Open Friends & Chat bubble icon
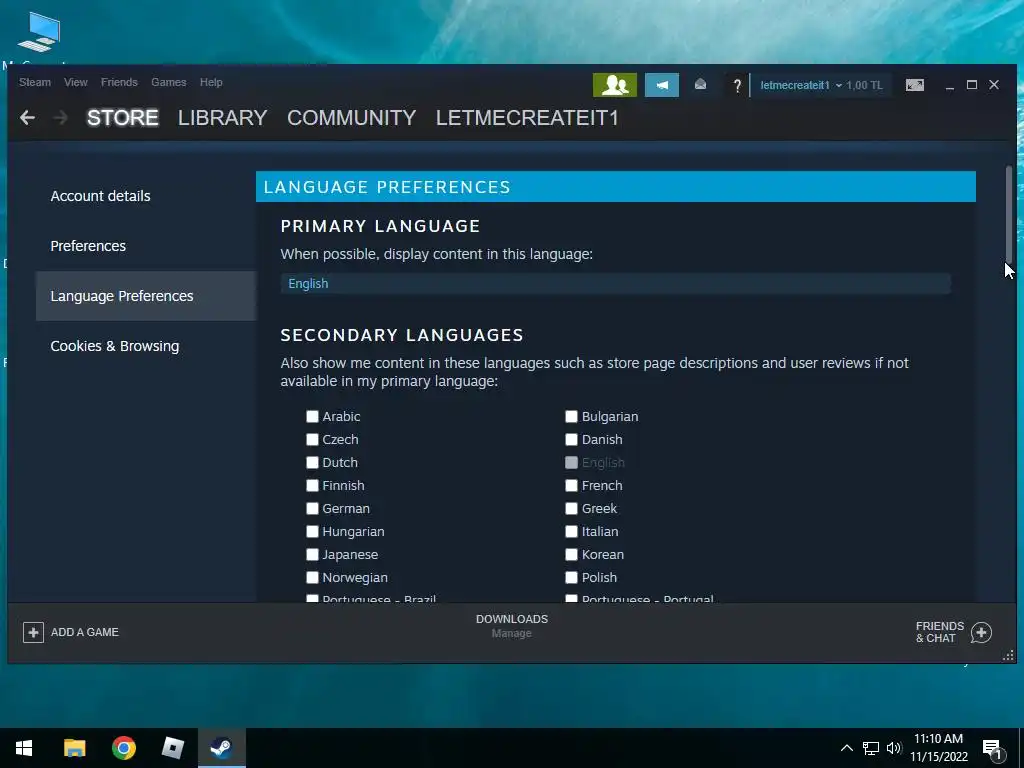Image resolution: width=1024 pixels, height=768 pixels. point(981,632)
